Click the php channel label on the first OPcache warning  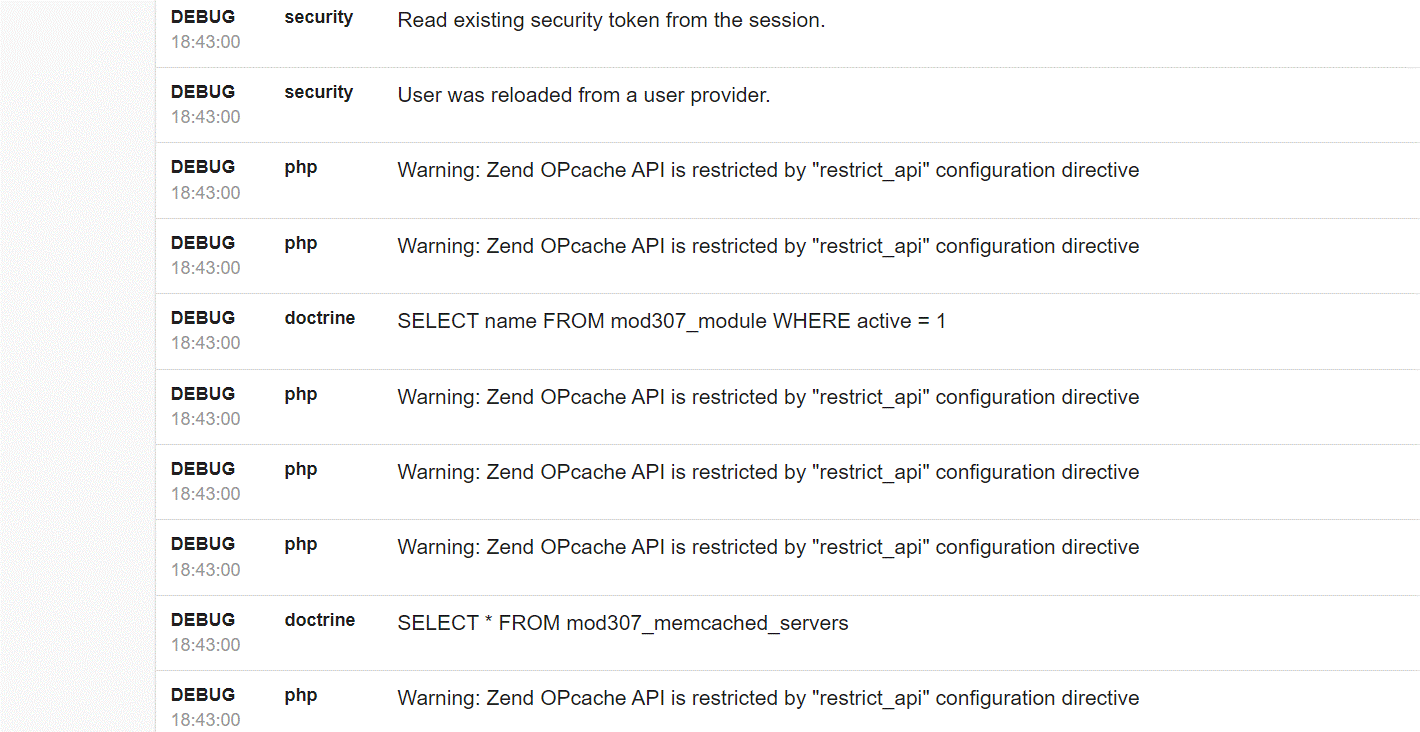[x=300, y=167]
